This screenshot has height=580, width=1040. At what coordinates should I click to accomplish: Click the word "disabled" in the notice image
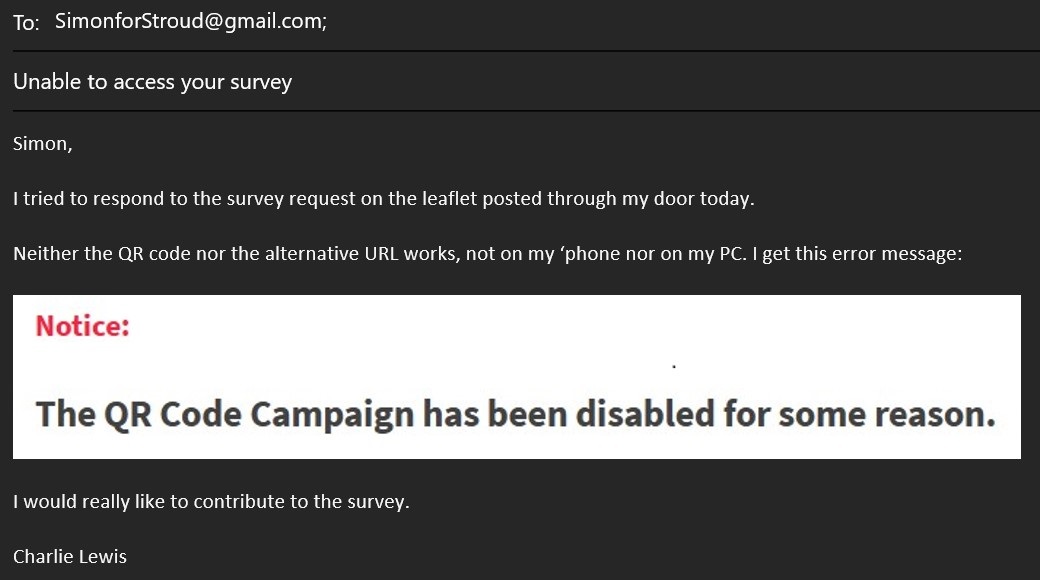coord(645,414)
